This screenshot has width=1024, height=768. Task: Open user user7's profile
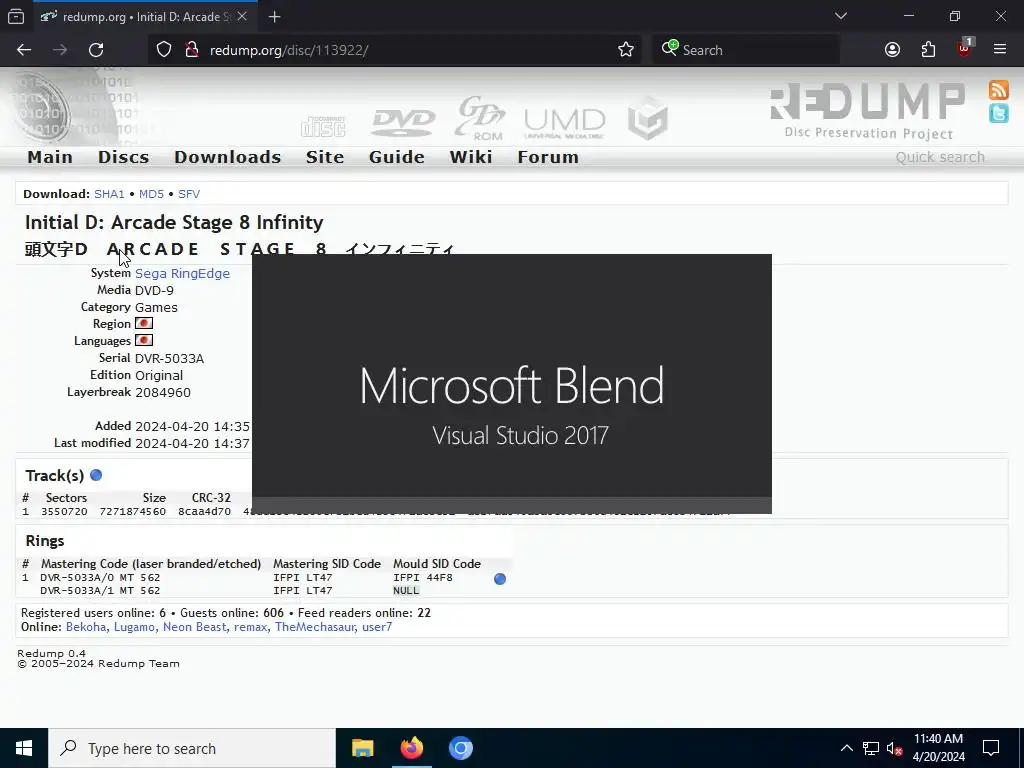point(377,627)
